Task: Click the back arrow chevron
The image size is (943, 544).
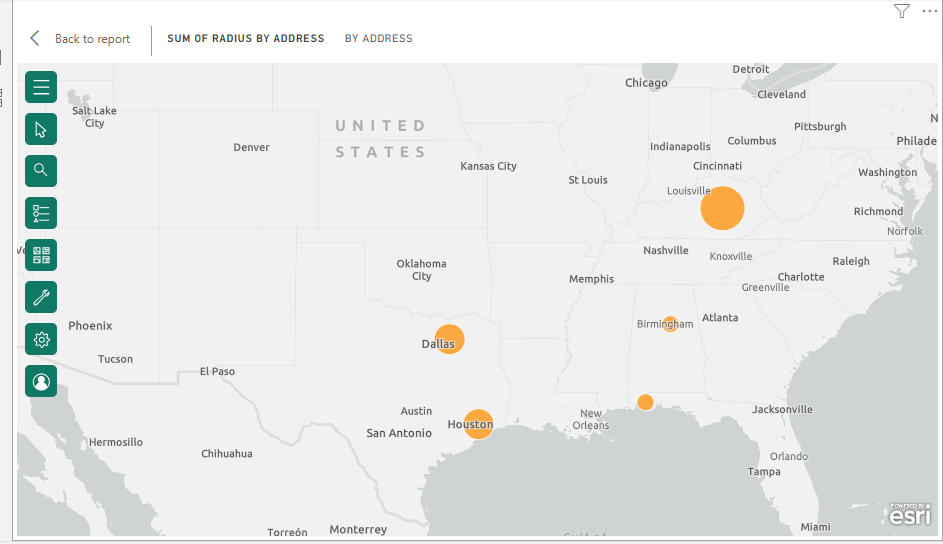Action: click(x=35, y=38)
